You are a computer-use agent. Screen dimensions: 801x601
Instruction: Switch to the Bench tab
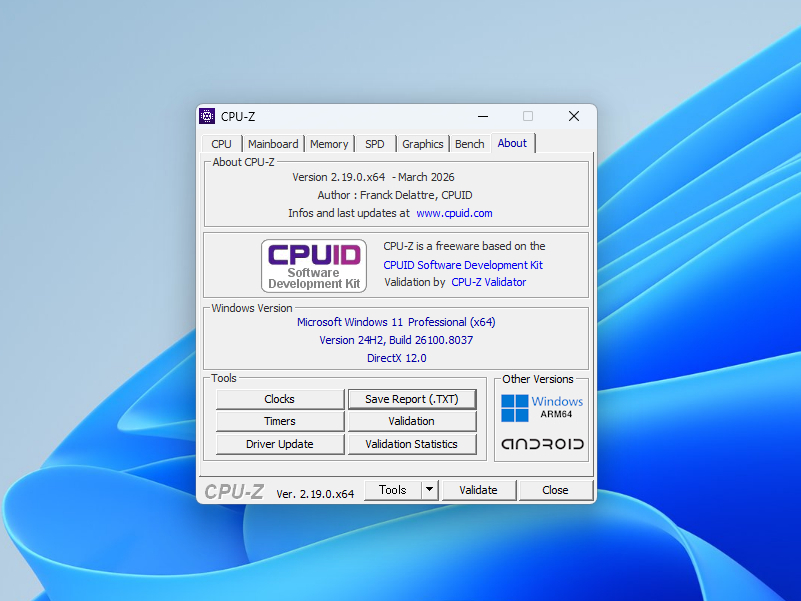[469, 143]
